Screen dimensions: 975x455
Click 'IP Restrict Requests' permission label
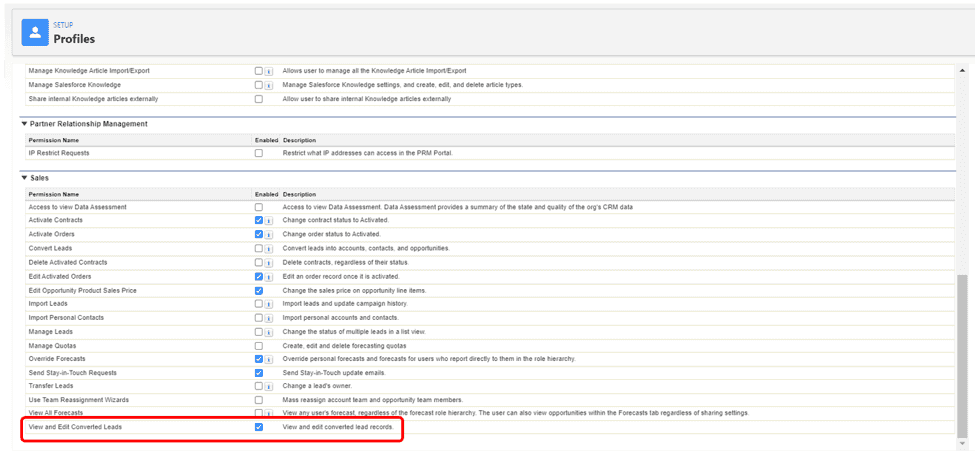(58, 153)
